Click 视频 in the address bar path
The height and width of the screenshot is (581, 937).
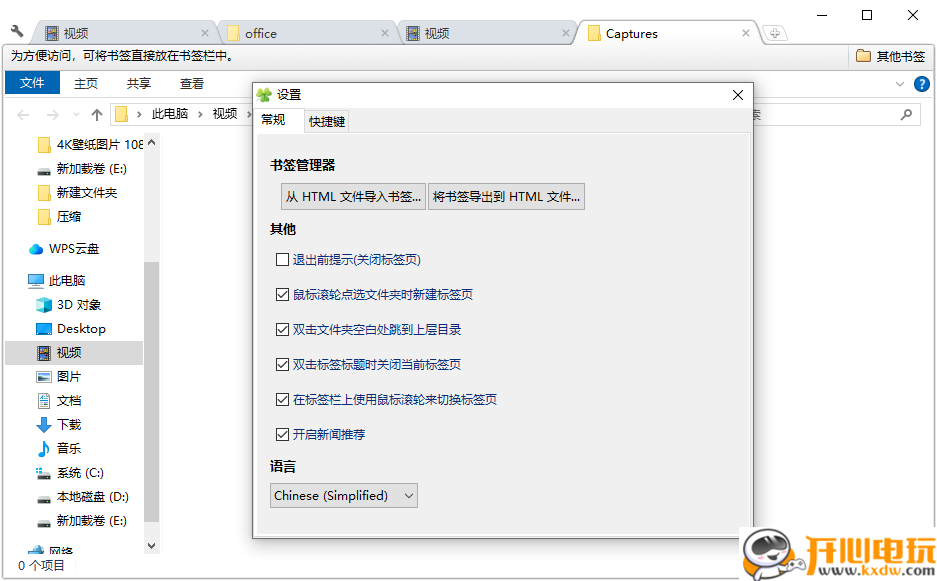(x=225, y=114)
